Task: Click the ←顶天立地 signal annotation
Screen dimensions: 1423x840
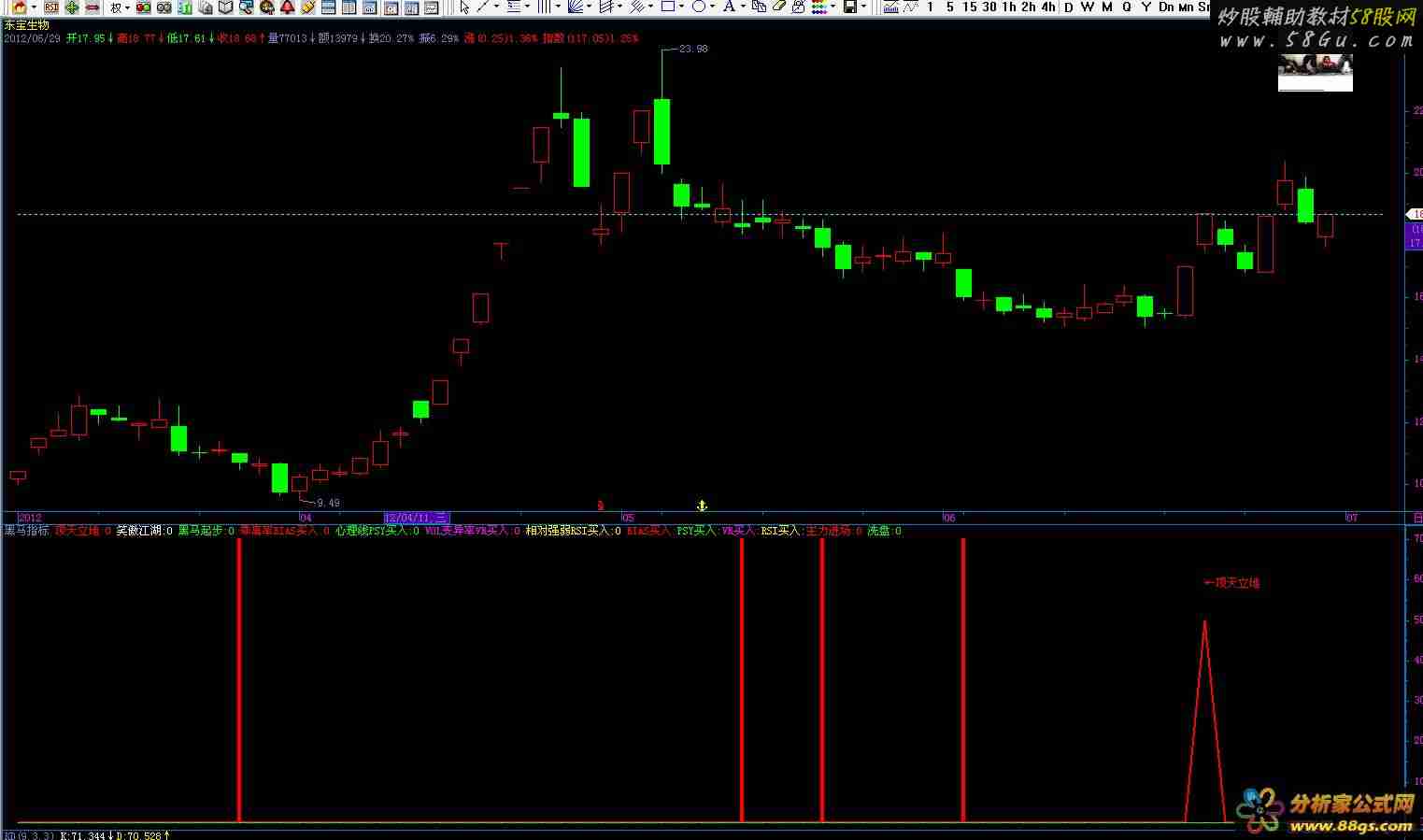Action: tap(1231, 583)
